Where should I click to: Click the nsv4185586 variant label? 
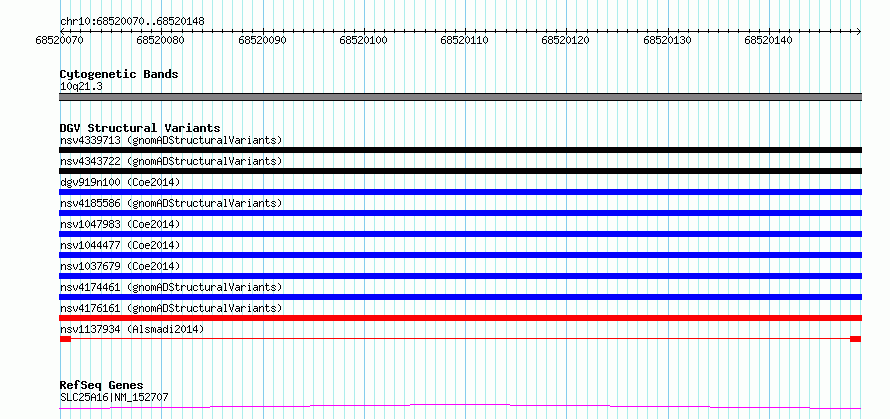click(171, 203)
